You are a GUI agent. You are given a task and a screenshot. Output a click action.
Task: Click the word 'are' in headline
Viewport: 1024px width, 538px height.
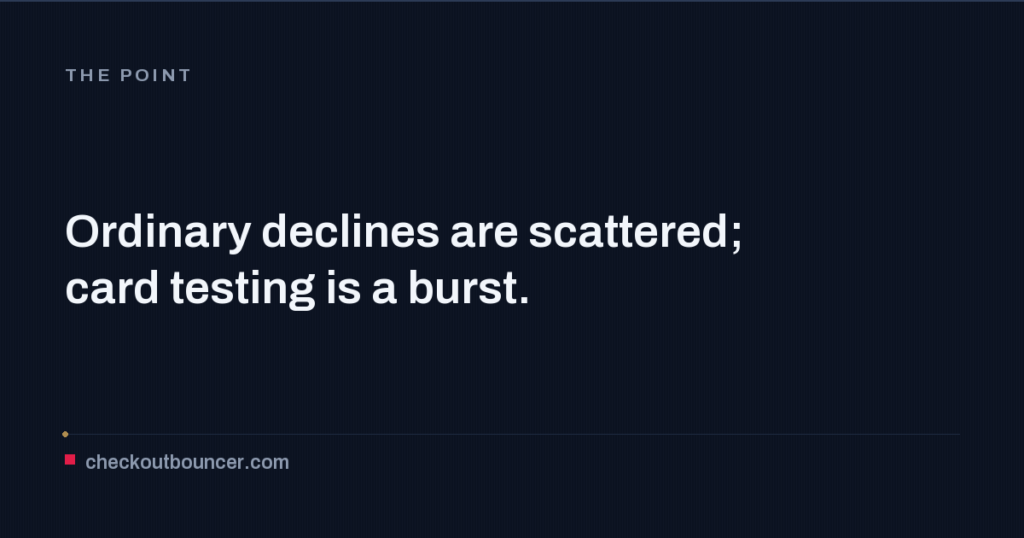[484, 234]
